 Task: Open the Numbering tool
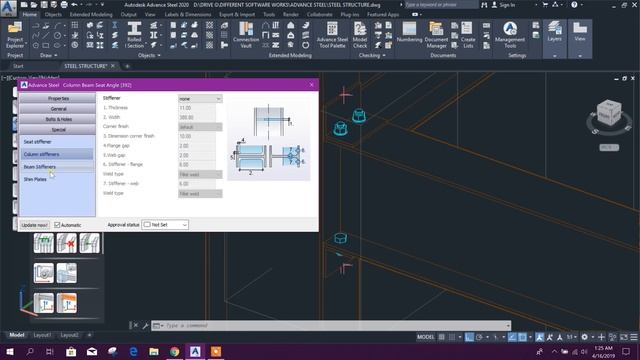[409, 33]
